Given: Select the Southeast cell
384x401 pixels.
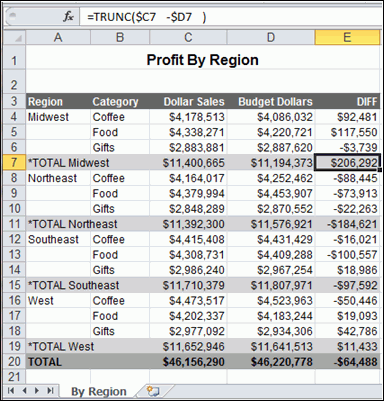Looking at the screenshot, I should tap(58, 239).
